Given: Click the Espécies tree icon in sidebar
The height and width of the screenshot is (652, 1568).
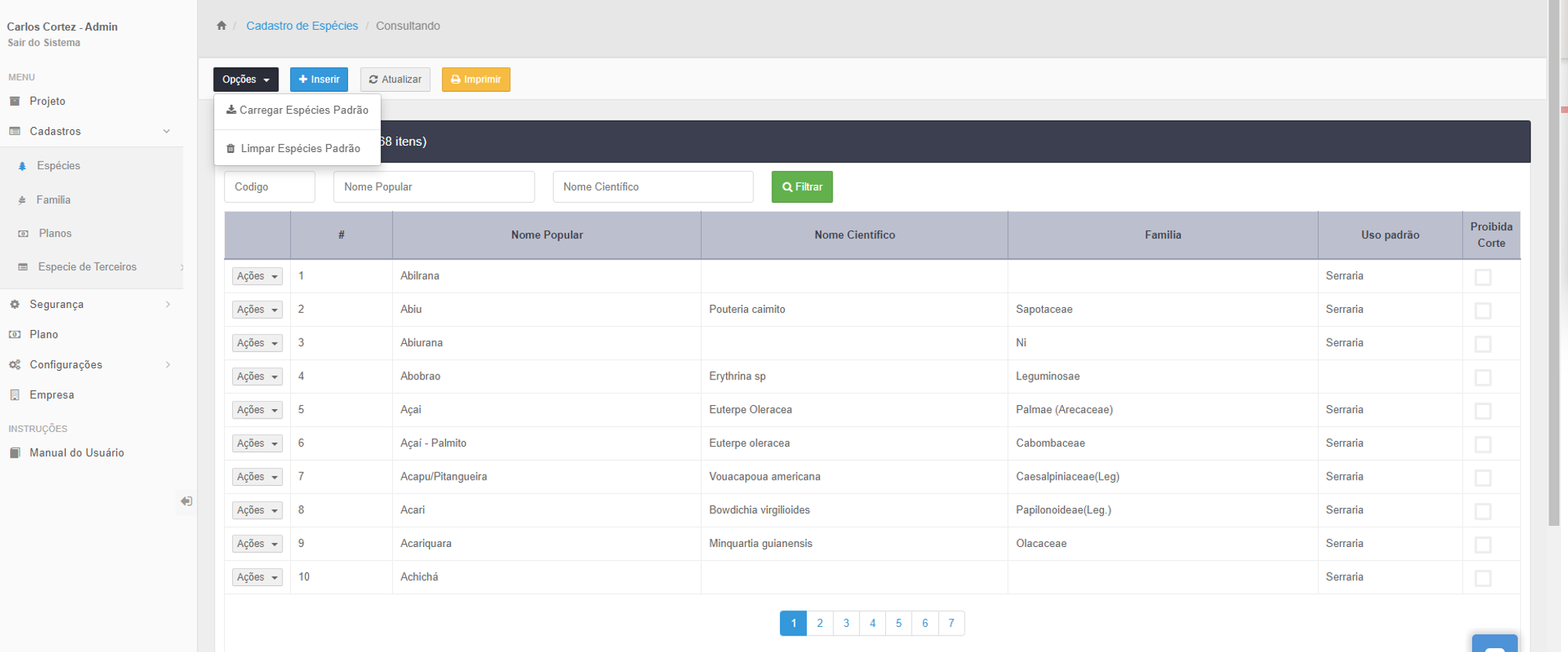Looking at the screenshot, I should click(22, 166).
